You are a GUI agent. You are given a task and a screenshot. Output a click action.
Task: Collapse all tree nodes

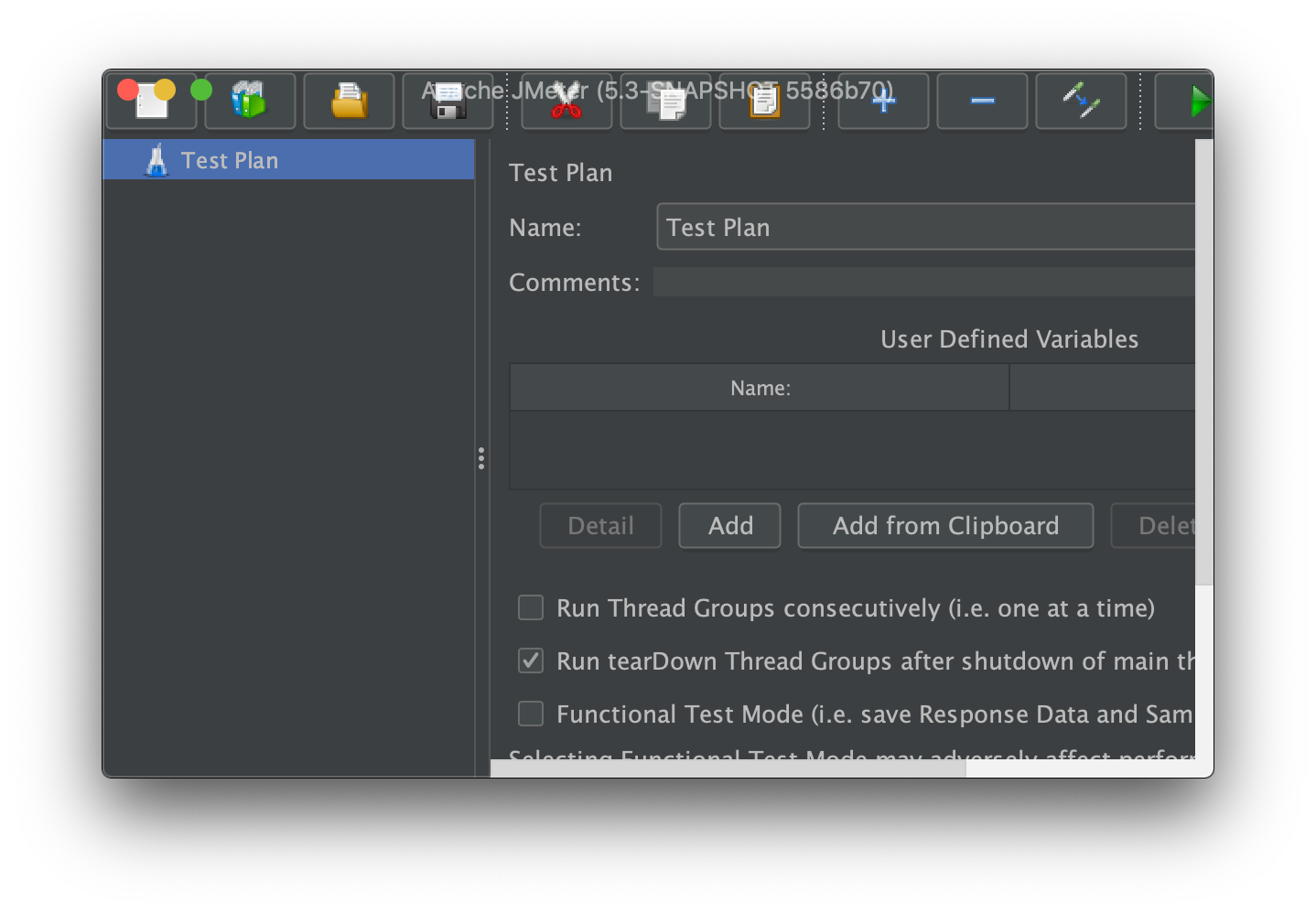click(981, 101)
